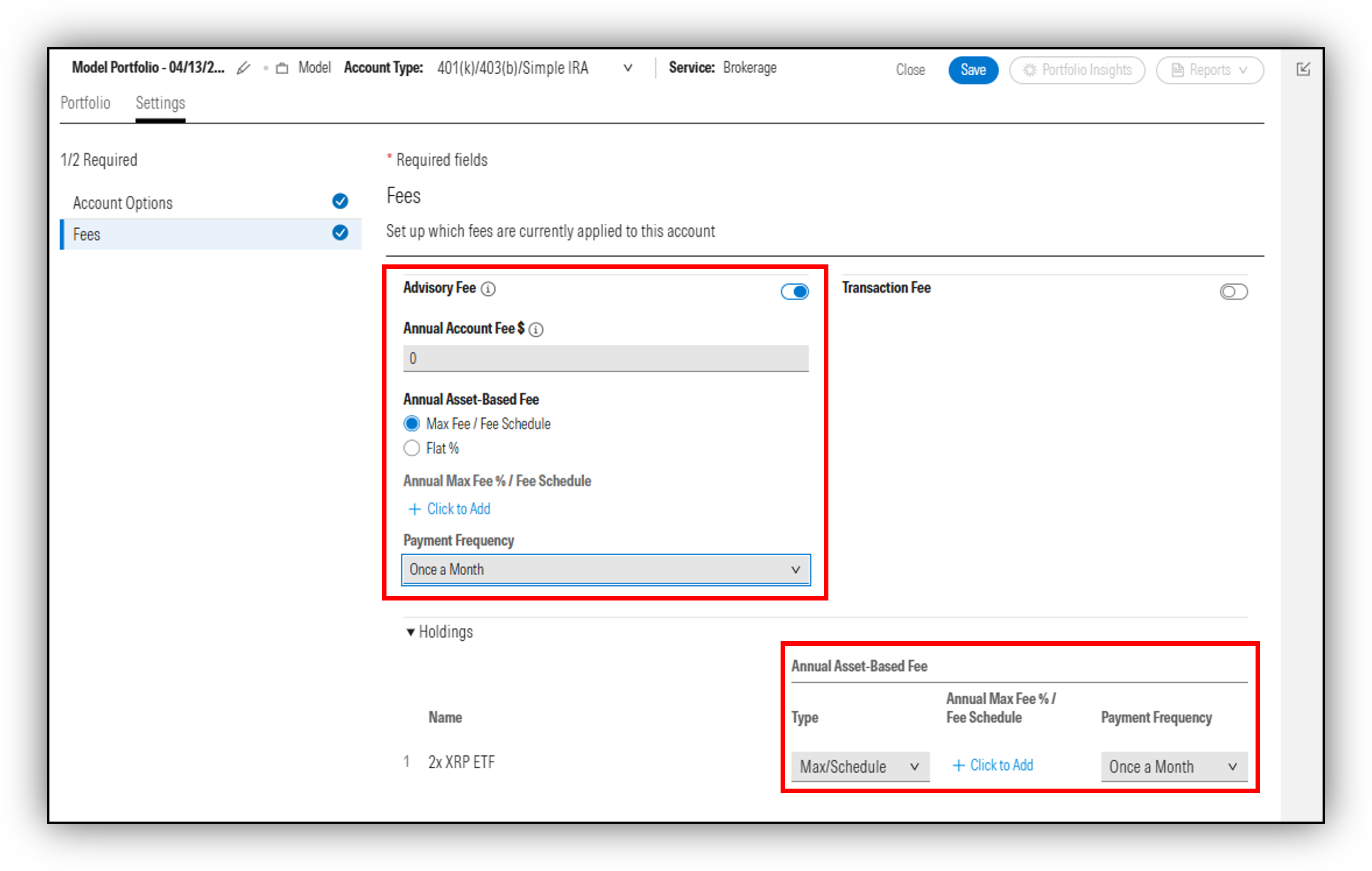
Task: Click the Save button
Action: (973, 70)
